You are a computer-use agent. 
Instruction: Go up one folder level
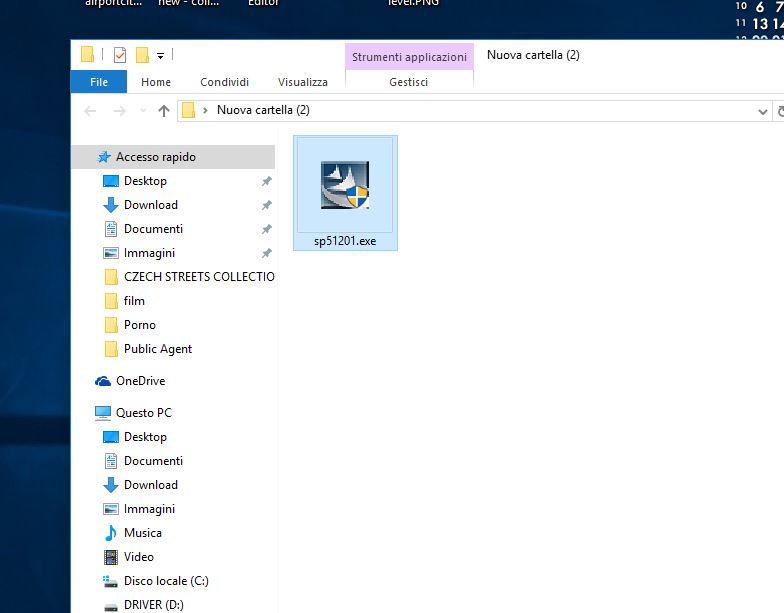[x=164, y=110]
